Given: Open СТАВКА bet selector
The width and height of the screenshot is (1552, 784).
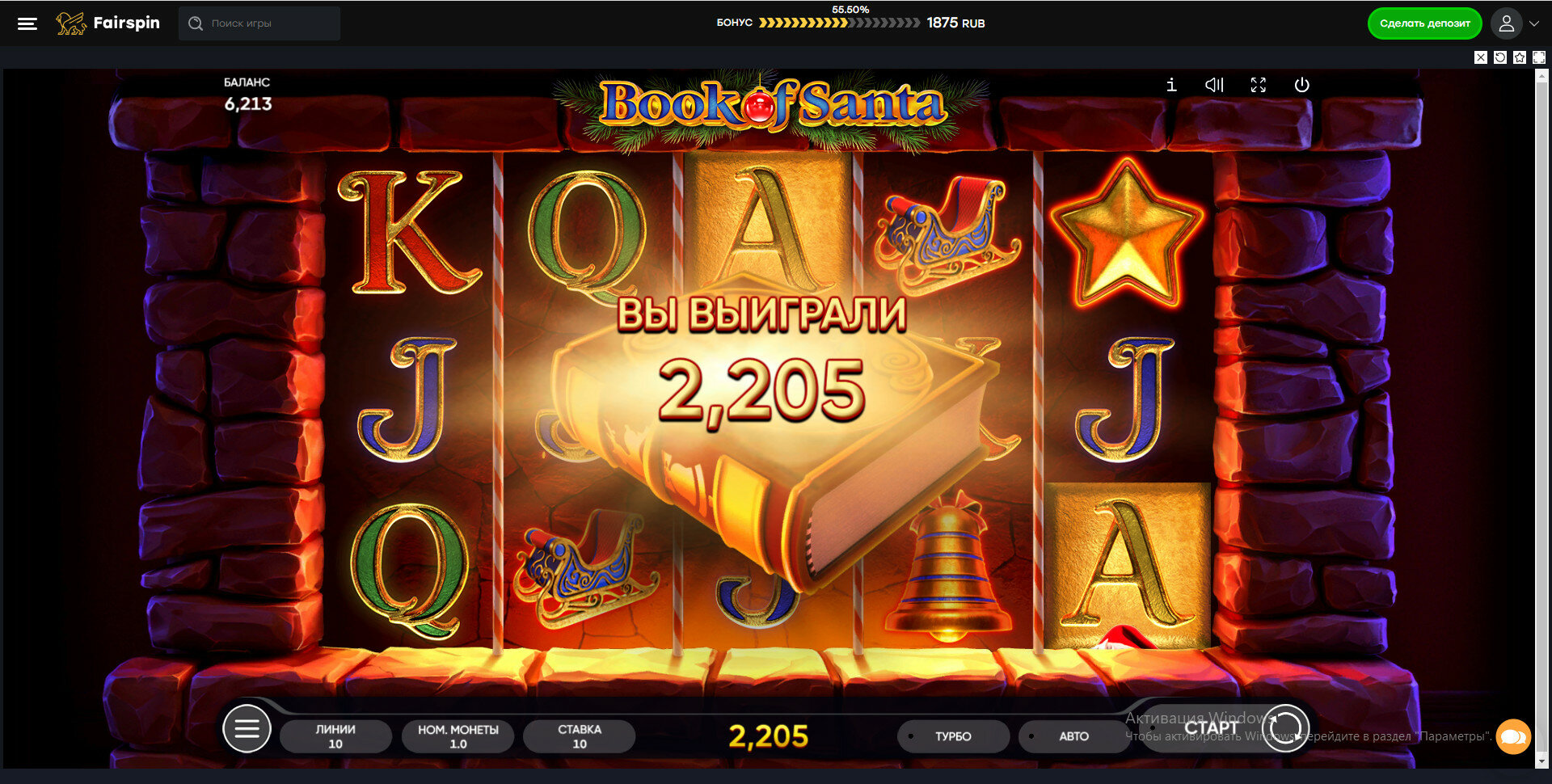Looking at the screenshot, I should point(580,736).
